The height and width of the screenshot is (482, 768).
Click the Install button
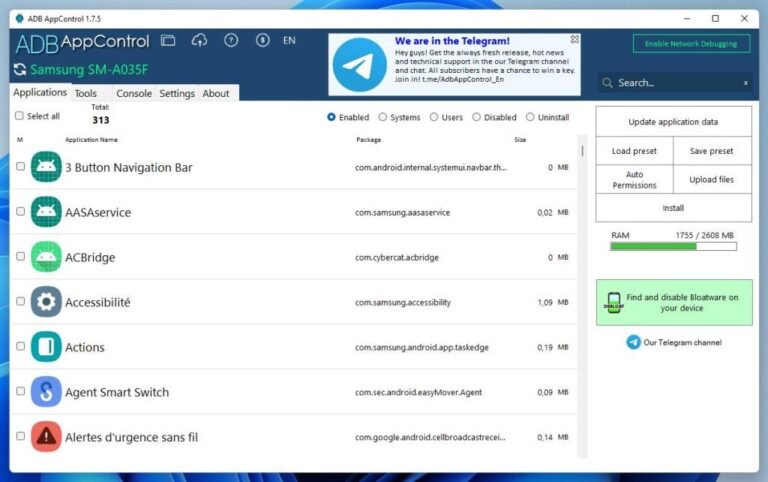(x=673, y=208)
